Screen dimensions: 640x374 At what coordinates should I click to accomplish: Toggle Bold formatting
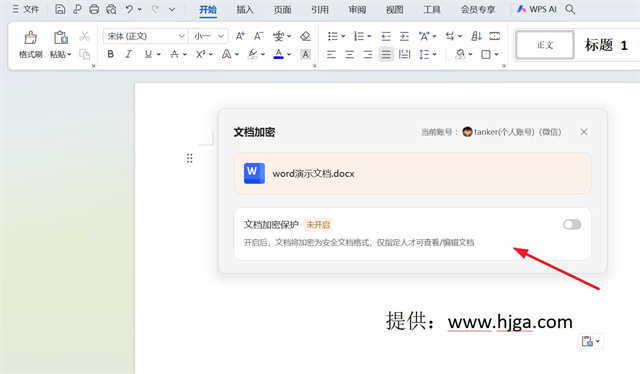coord(111,54)
